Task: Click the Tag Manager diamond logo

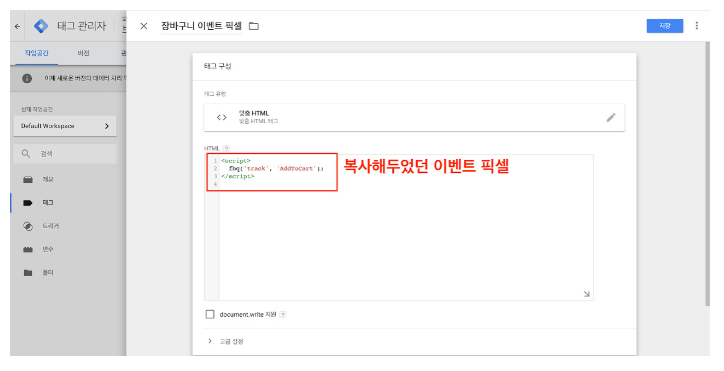Action: [x=41, y=26]
